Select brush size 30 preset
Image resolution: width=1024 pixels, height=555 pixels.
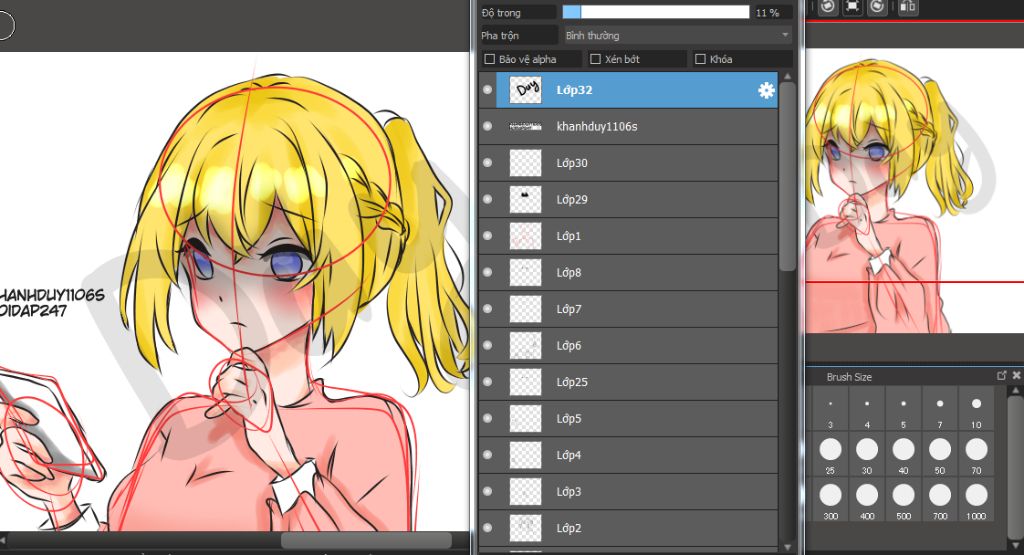coord(867,454)
